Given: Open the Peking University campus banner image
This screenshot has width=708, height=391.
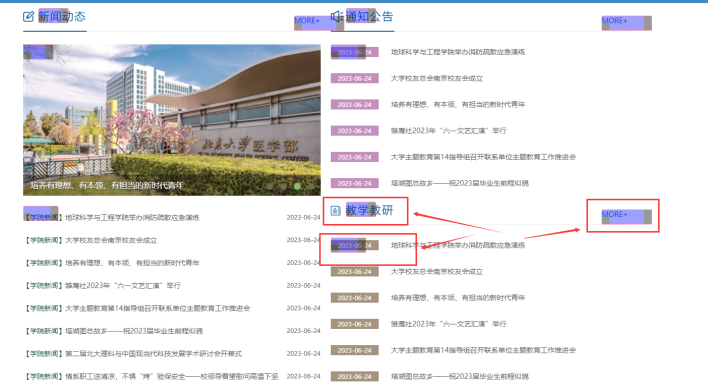Looking at the screenshot, I should point(172,120).
